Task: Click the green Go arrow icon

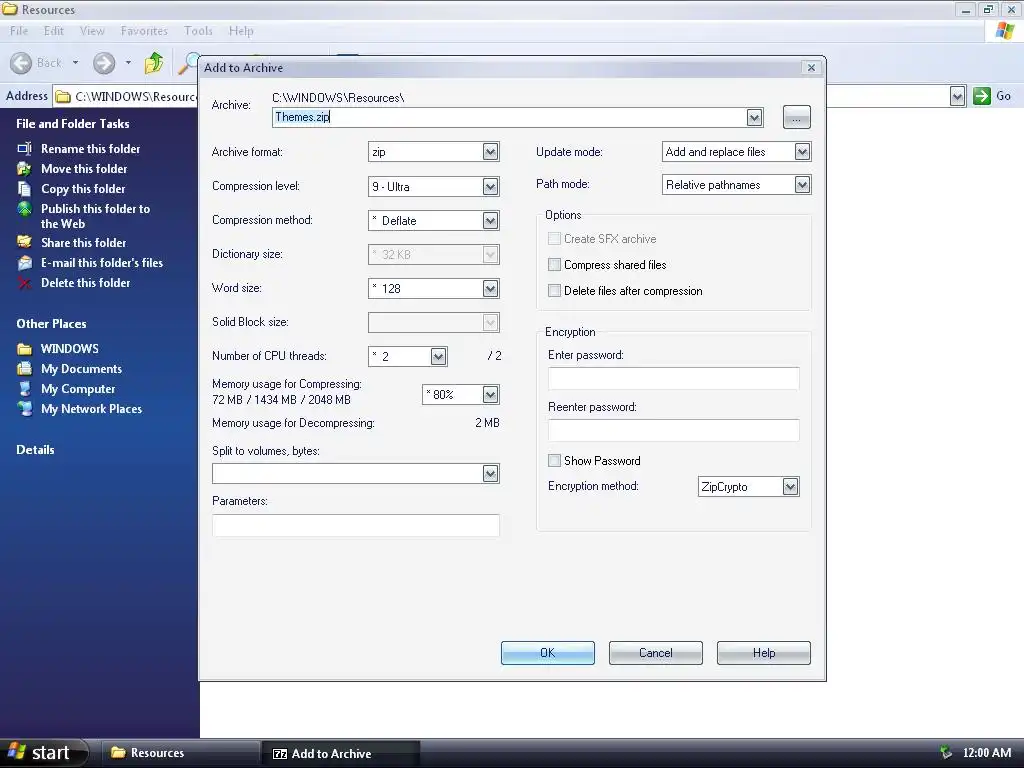Action: [982, 96]
